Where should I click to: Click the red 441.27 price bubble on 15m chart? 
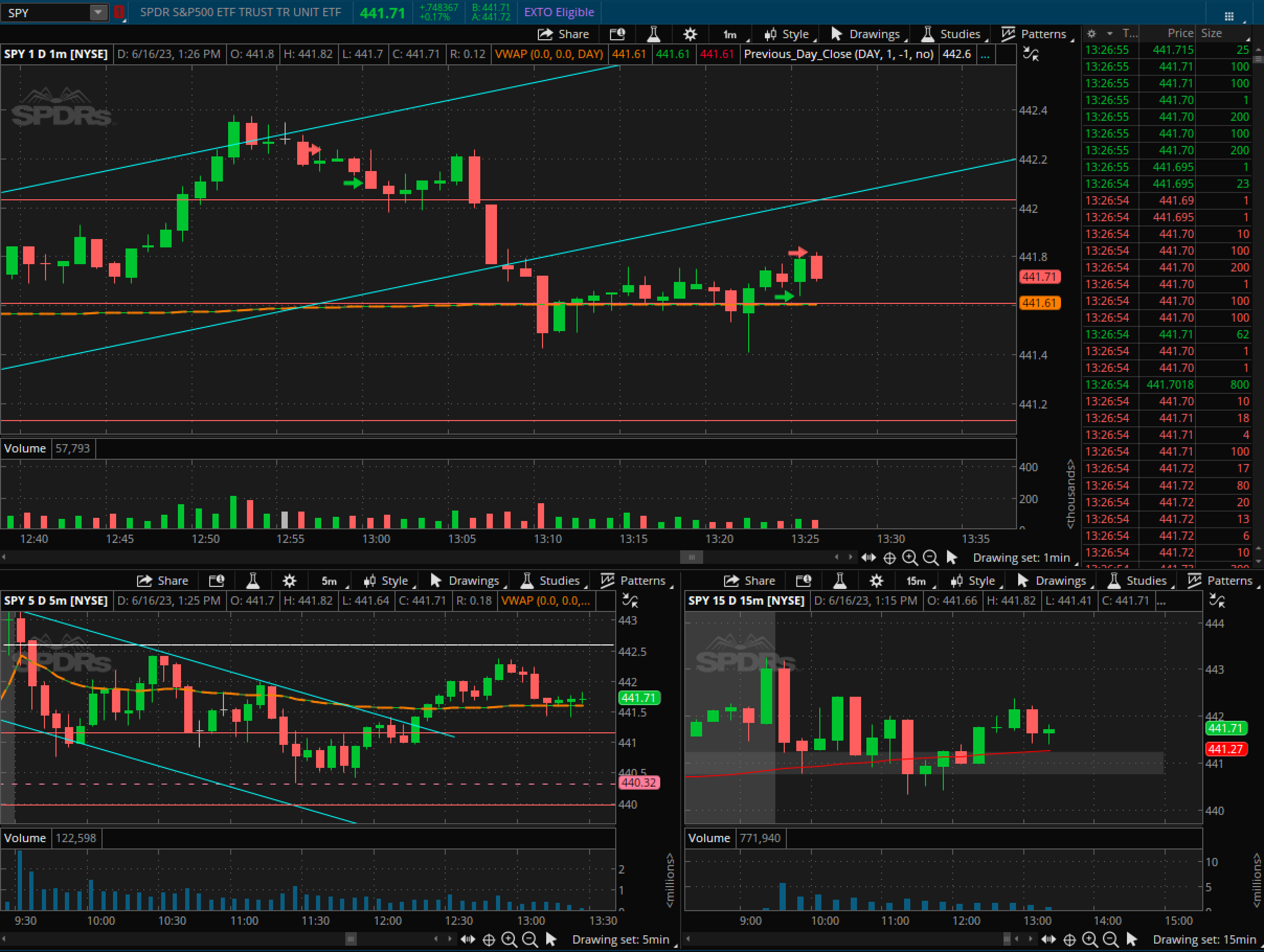[1226, 749]
